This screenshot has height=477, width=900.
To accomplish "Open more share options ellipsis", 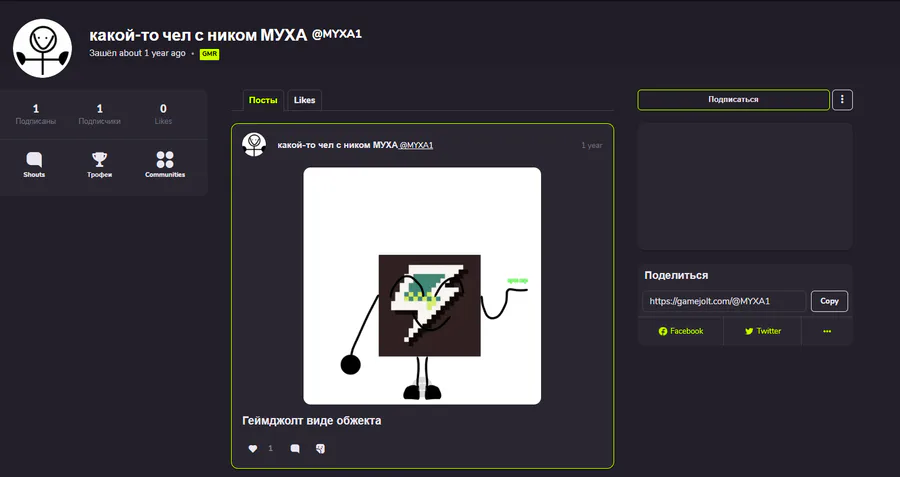I will [x=827, y=331].
